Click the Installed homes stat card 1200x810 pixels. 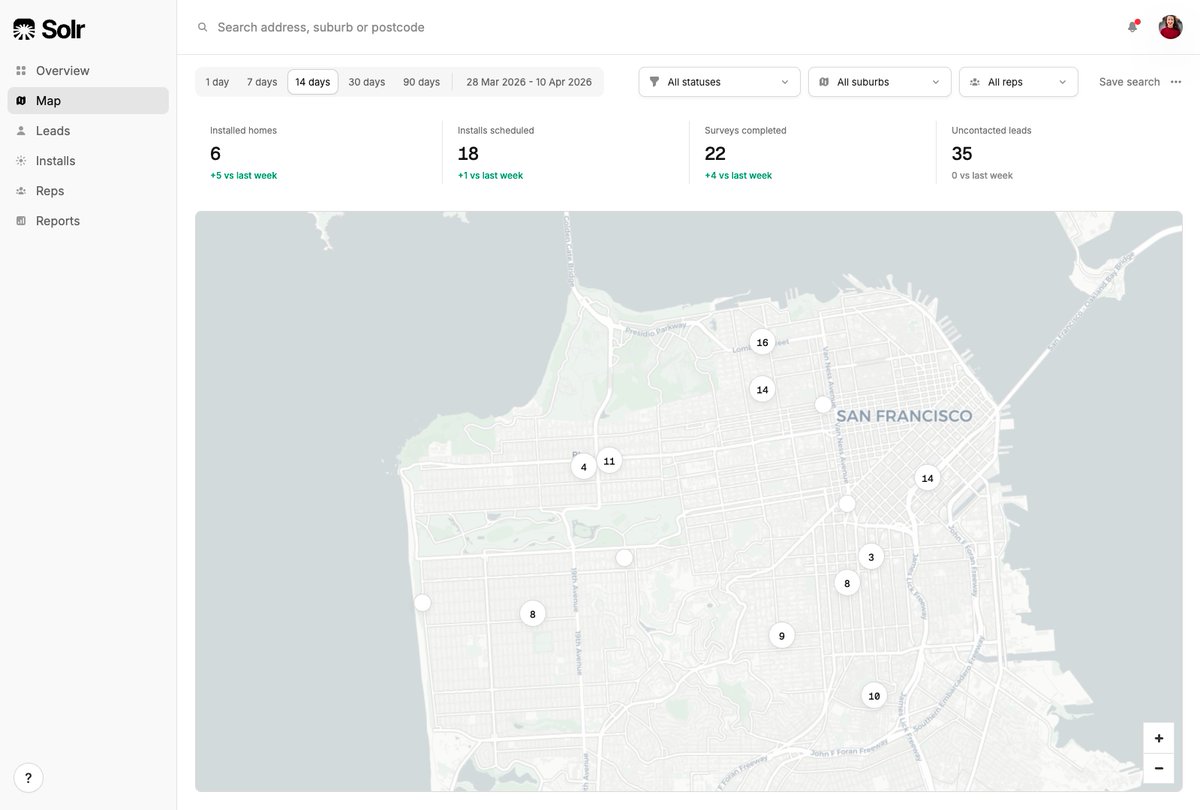tap(318, 153)
